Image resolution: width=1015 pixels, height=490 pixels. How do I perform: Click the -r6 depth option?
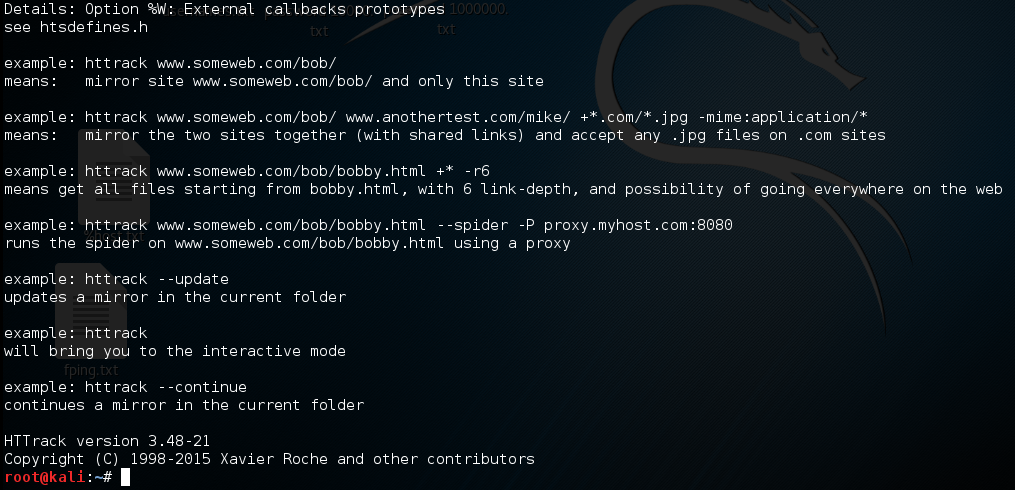(x=476, y=171)
